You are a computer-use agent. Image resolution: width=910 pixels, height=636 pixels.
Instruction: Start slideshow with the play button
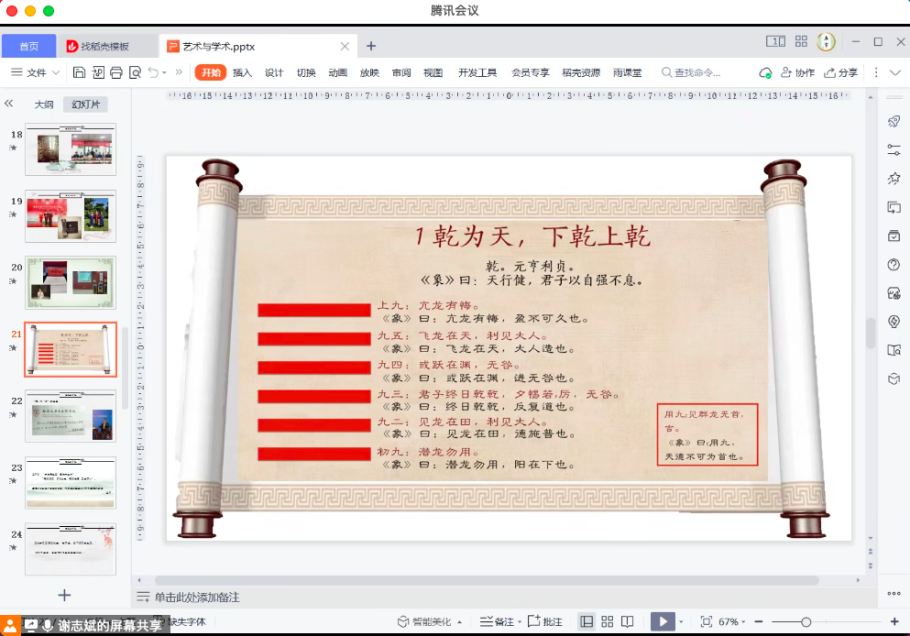tap(660, 622)
